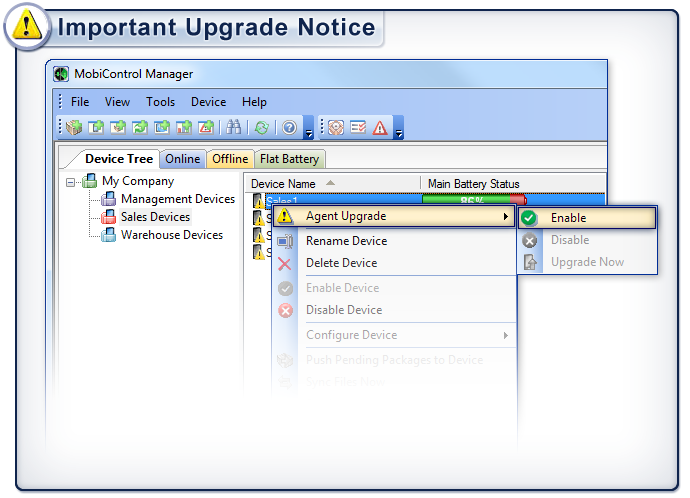
Task: Click the MobiControl Manager title bar icon
Action: (61, 73)
